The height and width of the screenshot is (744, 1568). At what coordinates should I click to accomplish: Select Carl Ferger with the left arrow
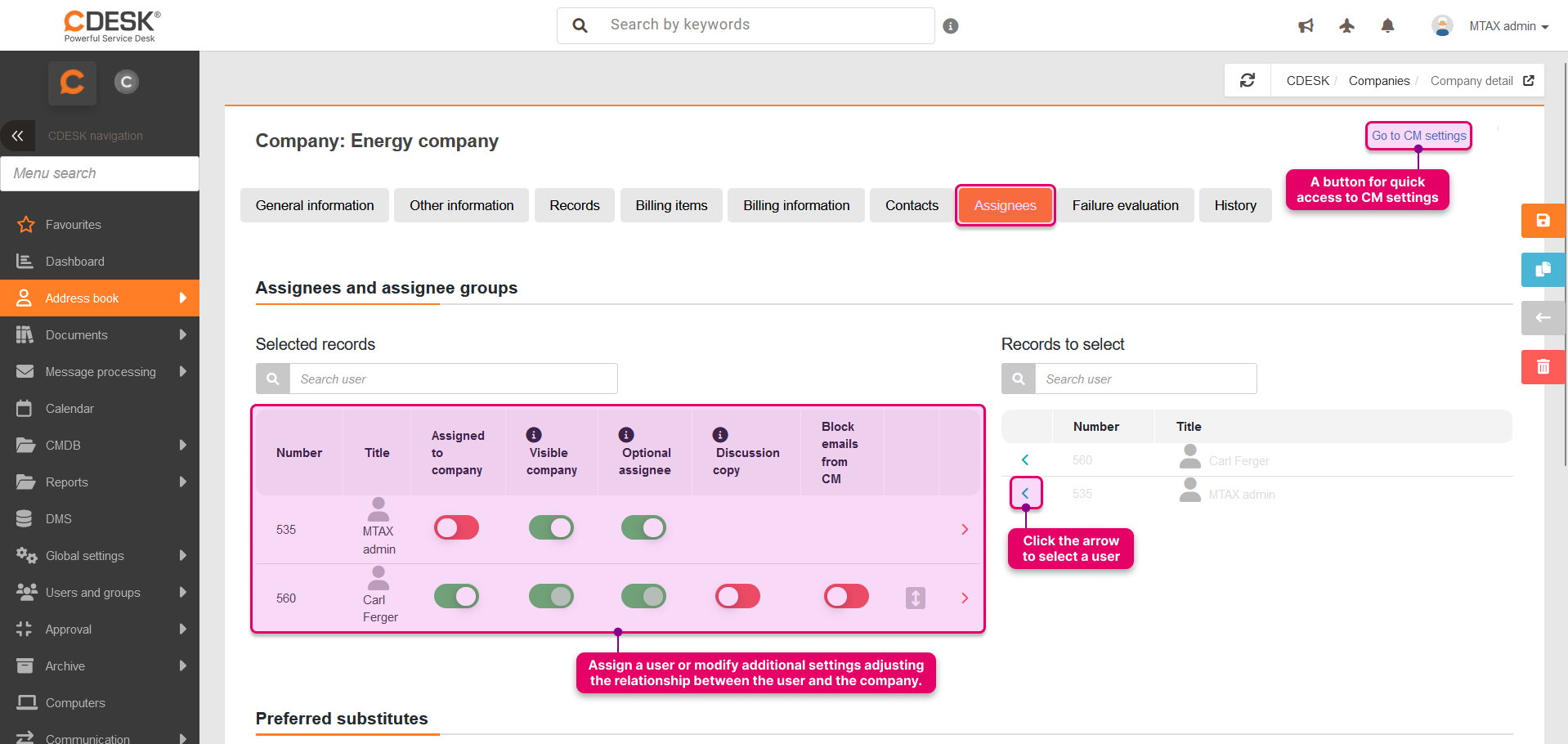pos(1025,460)
